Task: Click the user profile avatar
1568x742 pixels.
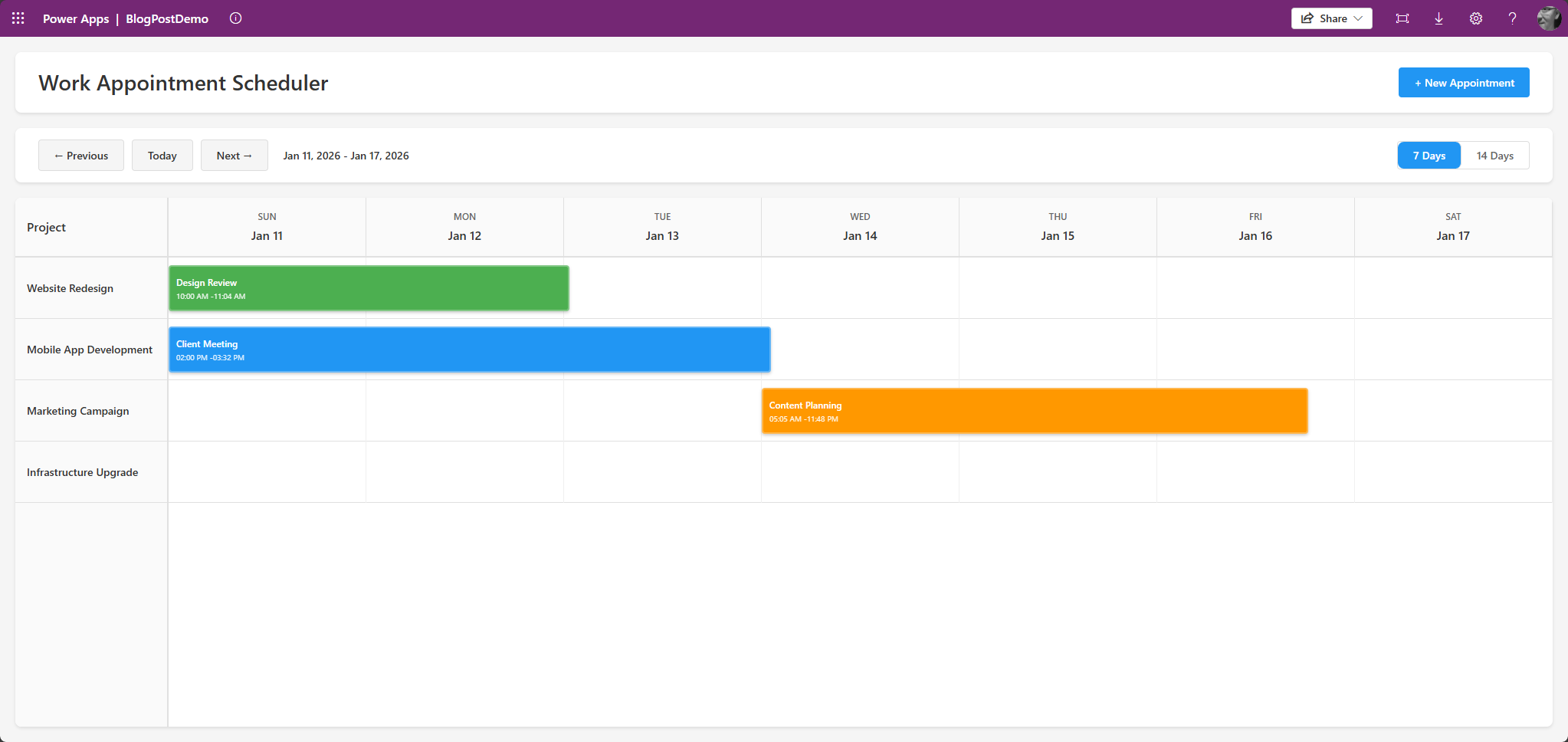Action: (1549, 18)
